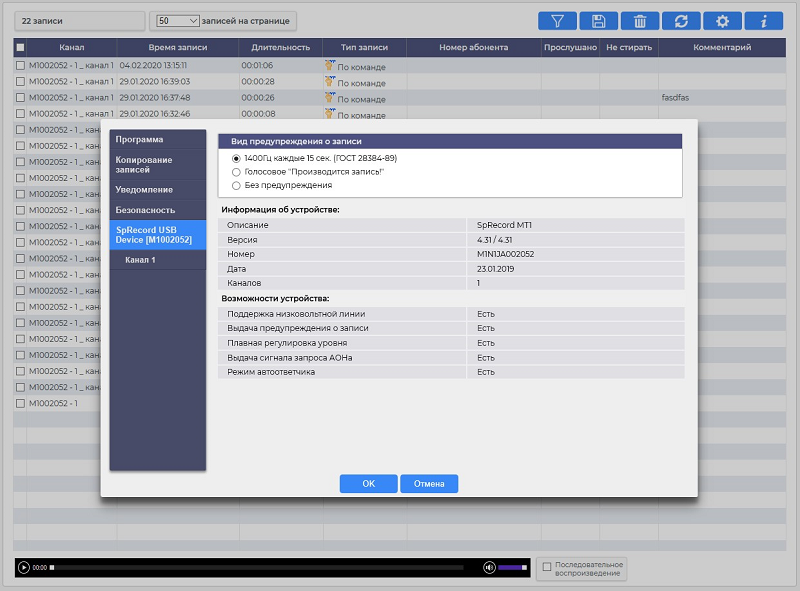Check the row recorded 29.01.2020 16:37:48
The width and height of the screenshot is (800, 591).
coord(20,97)
